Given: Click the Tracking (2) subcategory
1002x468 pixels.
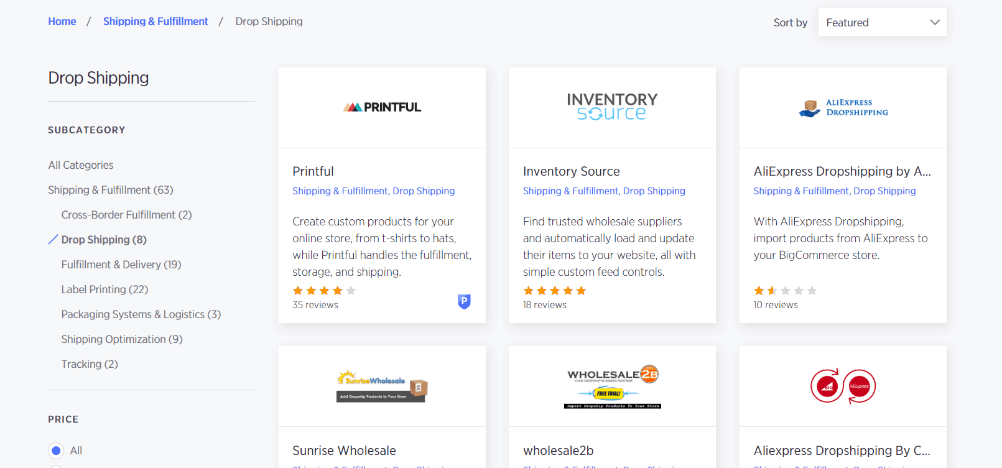Looking at the screenshot, I should (89, 364).
